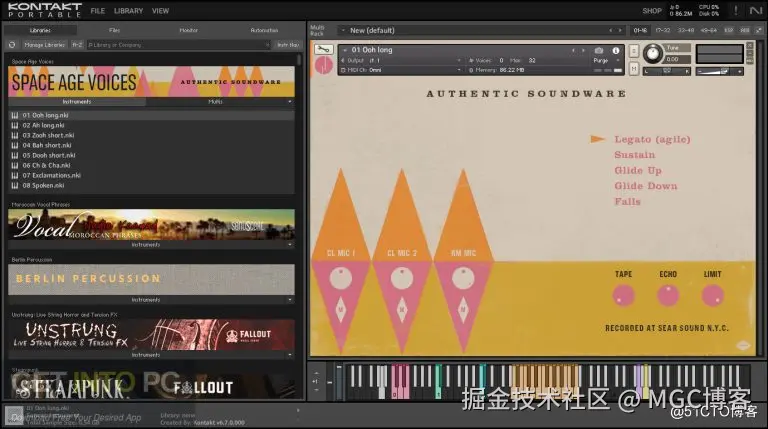Select Sustain articulation
The width and height of the screenshot is (768, 429).
click(x=635, y=155)
